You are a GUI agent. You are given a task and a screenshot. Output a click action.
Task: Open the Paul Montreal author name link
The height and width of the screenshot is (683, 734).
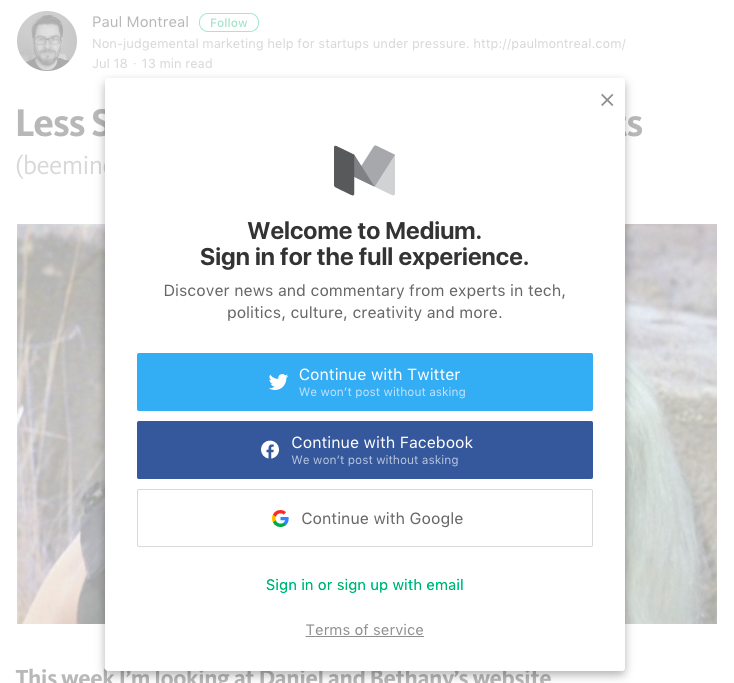(140, 22)
